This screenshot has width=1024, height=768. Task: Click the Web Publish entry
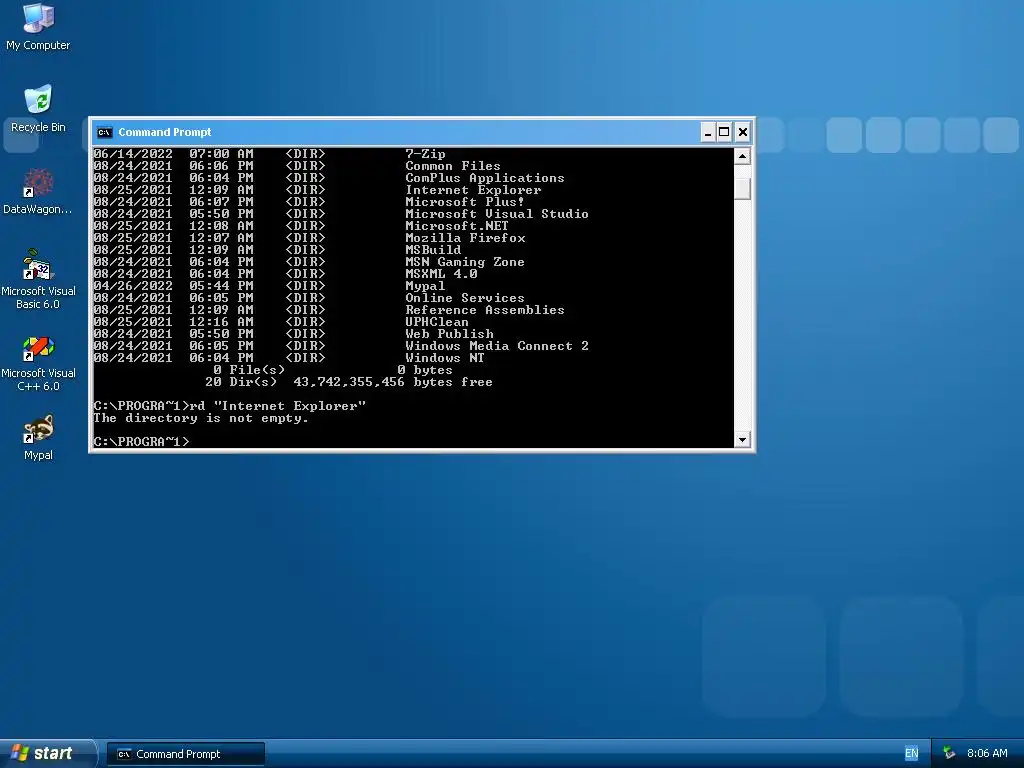[x=449, y=334]
